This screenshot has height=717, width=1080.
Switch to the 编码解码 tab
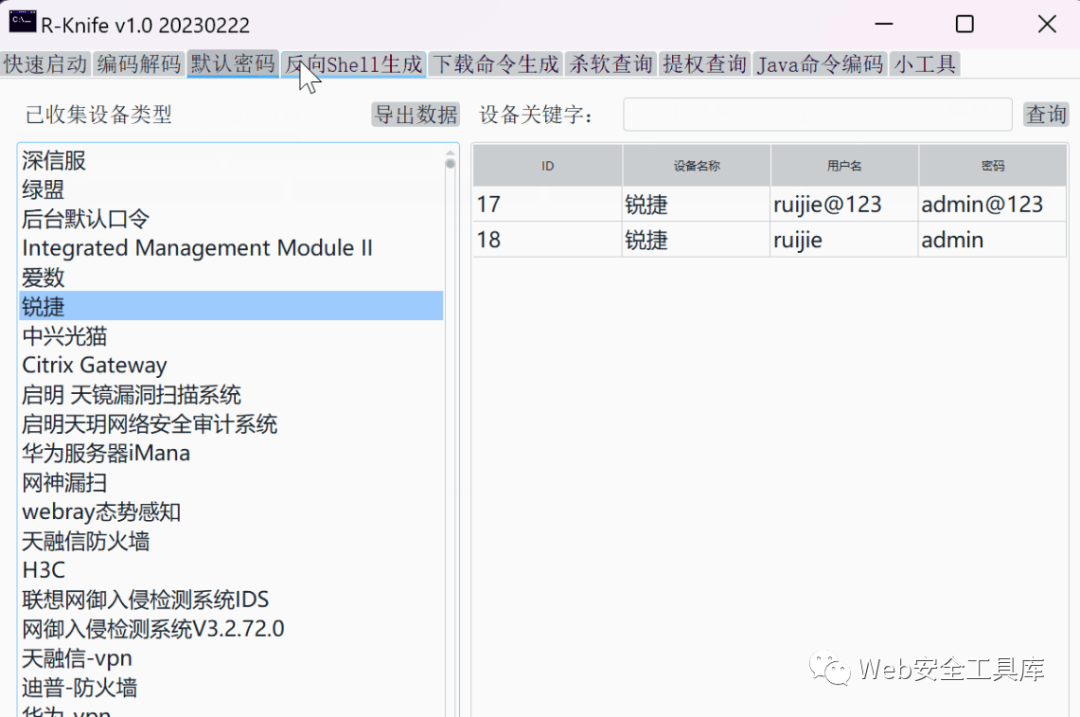pyautogui.click(x=139, y=64)
